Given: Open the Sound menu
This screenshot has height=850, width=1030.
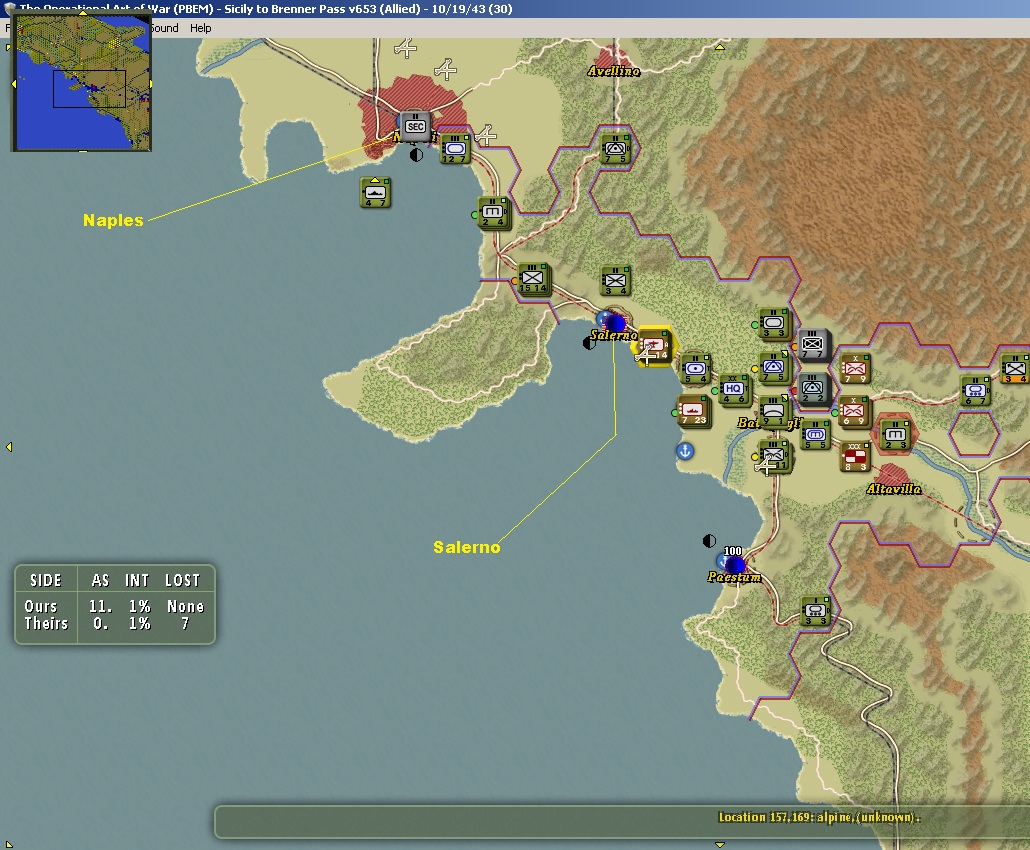Looking at the screenshot, I should pos(164,28).
